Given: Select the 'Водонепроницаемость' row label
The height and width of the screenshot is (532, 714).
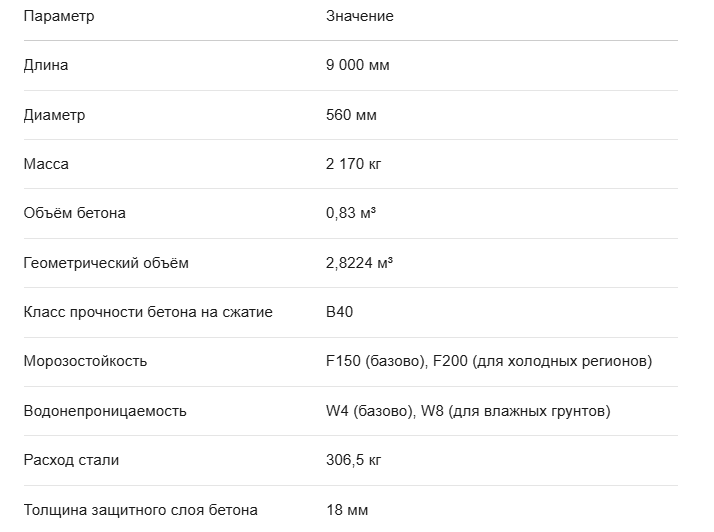Looking at the screenshot, I should click(x=105, y=411).
